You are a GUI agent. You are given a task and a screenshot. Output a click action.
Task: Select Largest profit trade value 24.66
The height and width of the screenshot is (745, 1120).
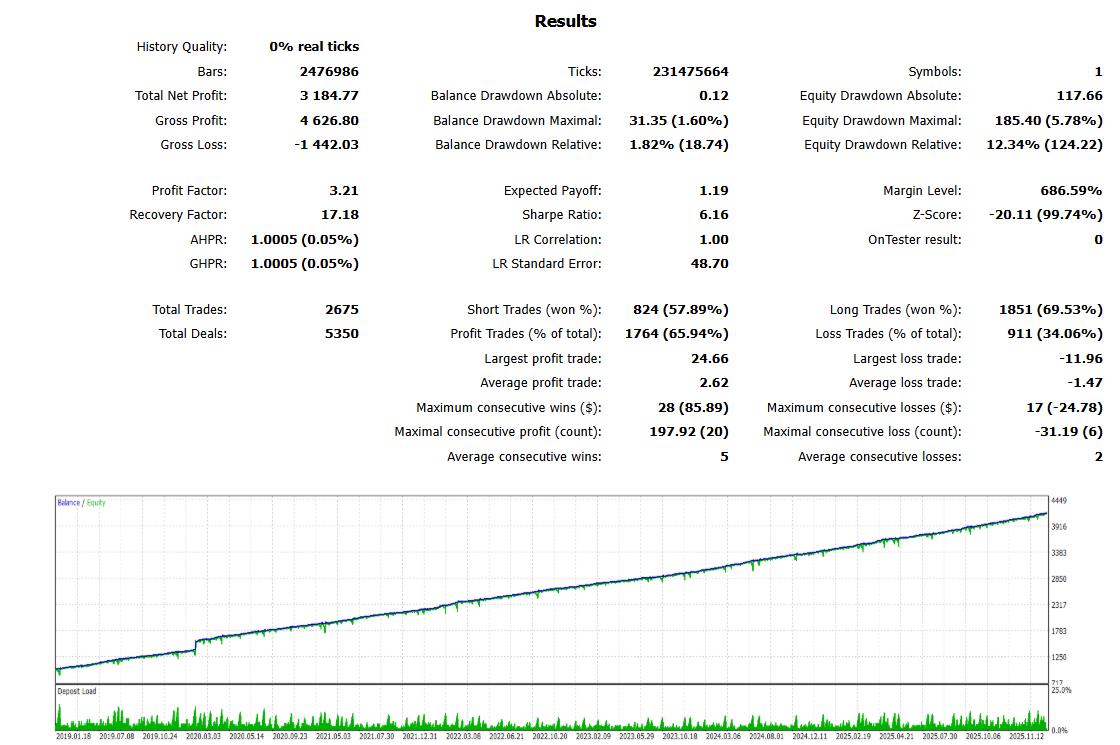tap(710, 359)
